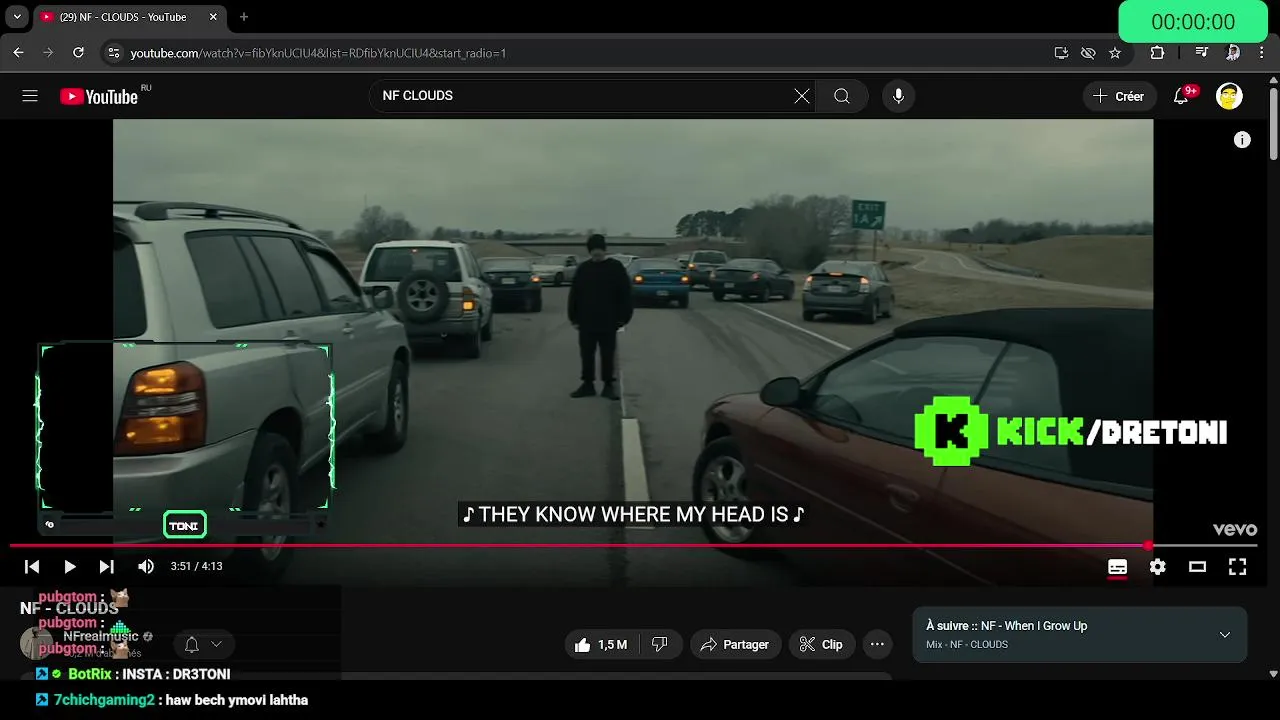View site information icon in address bar

(114, 53)
